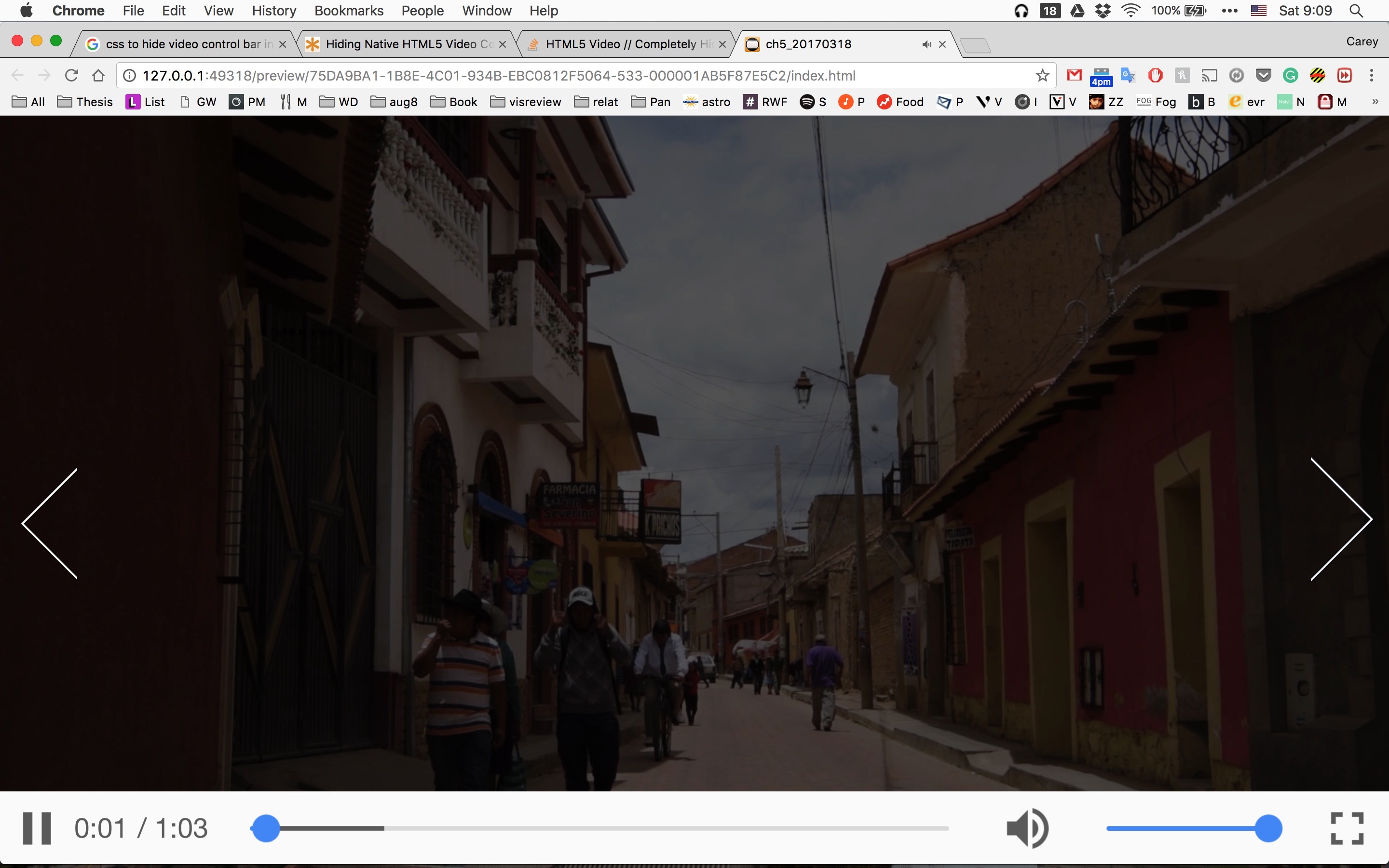Enter fullscreen video mode
The height and width of the screenshot is (868, 1389).
coord(1347,828)
